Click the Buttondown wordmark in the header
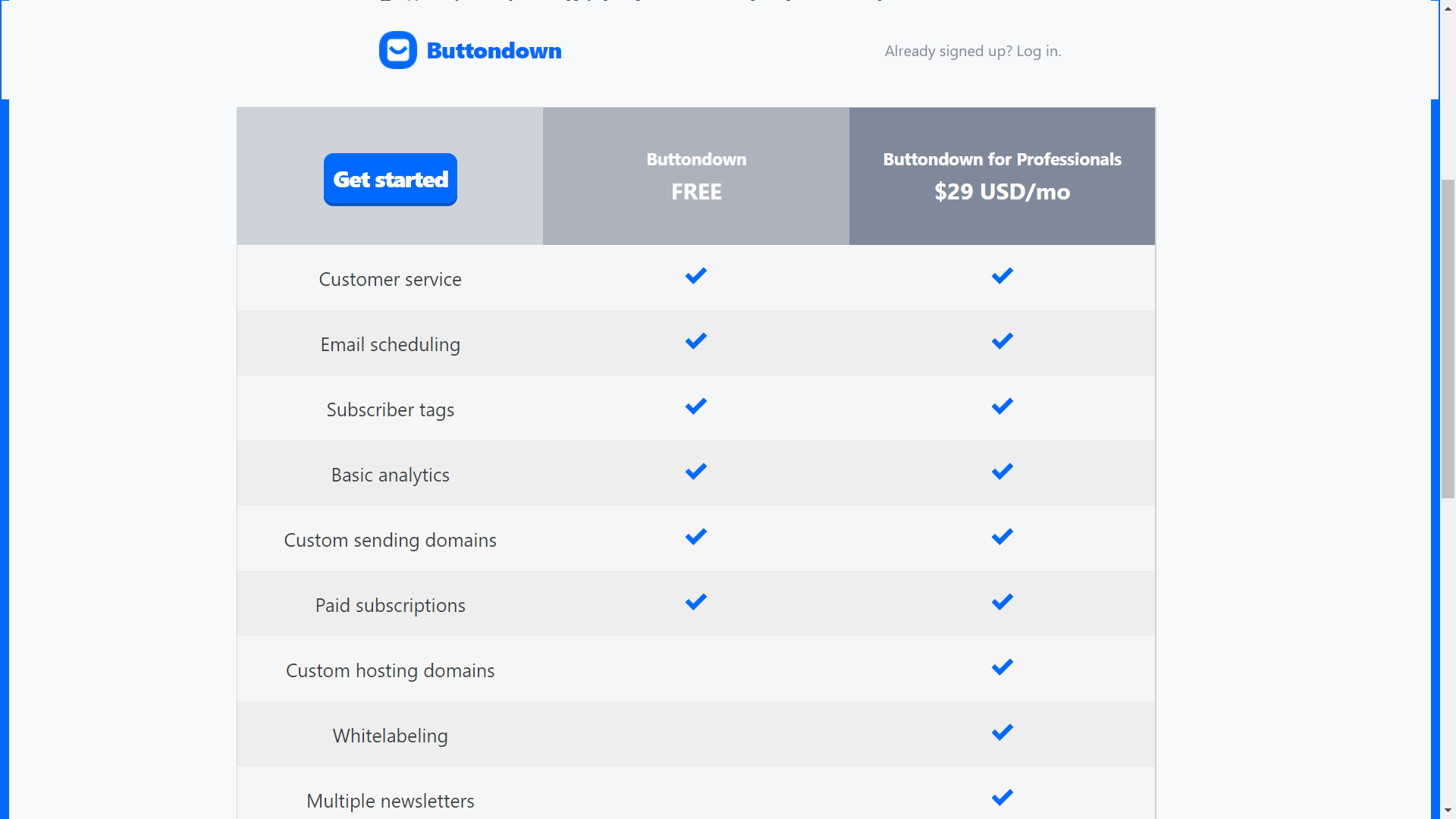 (494, 50)
